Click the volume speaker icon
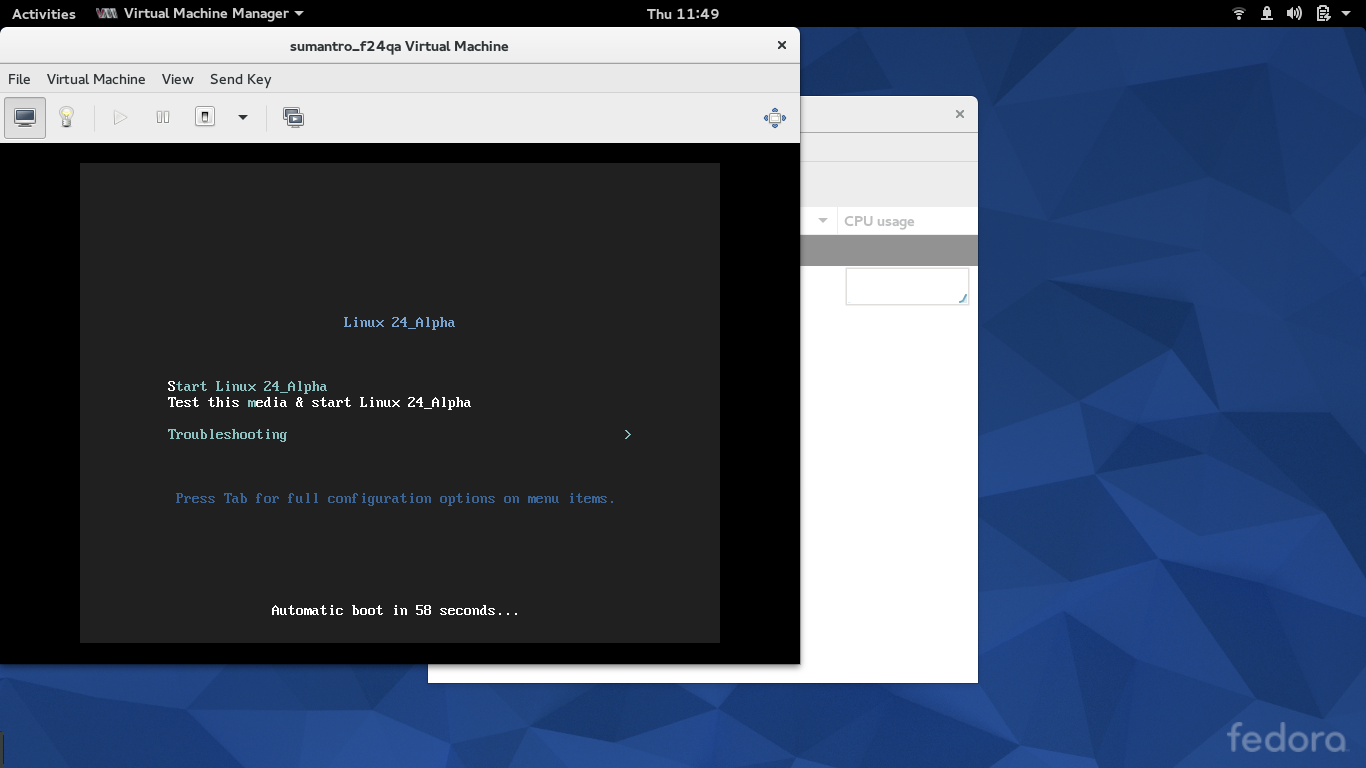The width and height of the screenshot is (1366, 768). (x=1294, y=13)
